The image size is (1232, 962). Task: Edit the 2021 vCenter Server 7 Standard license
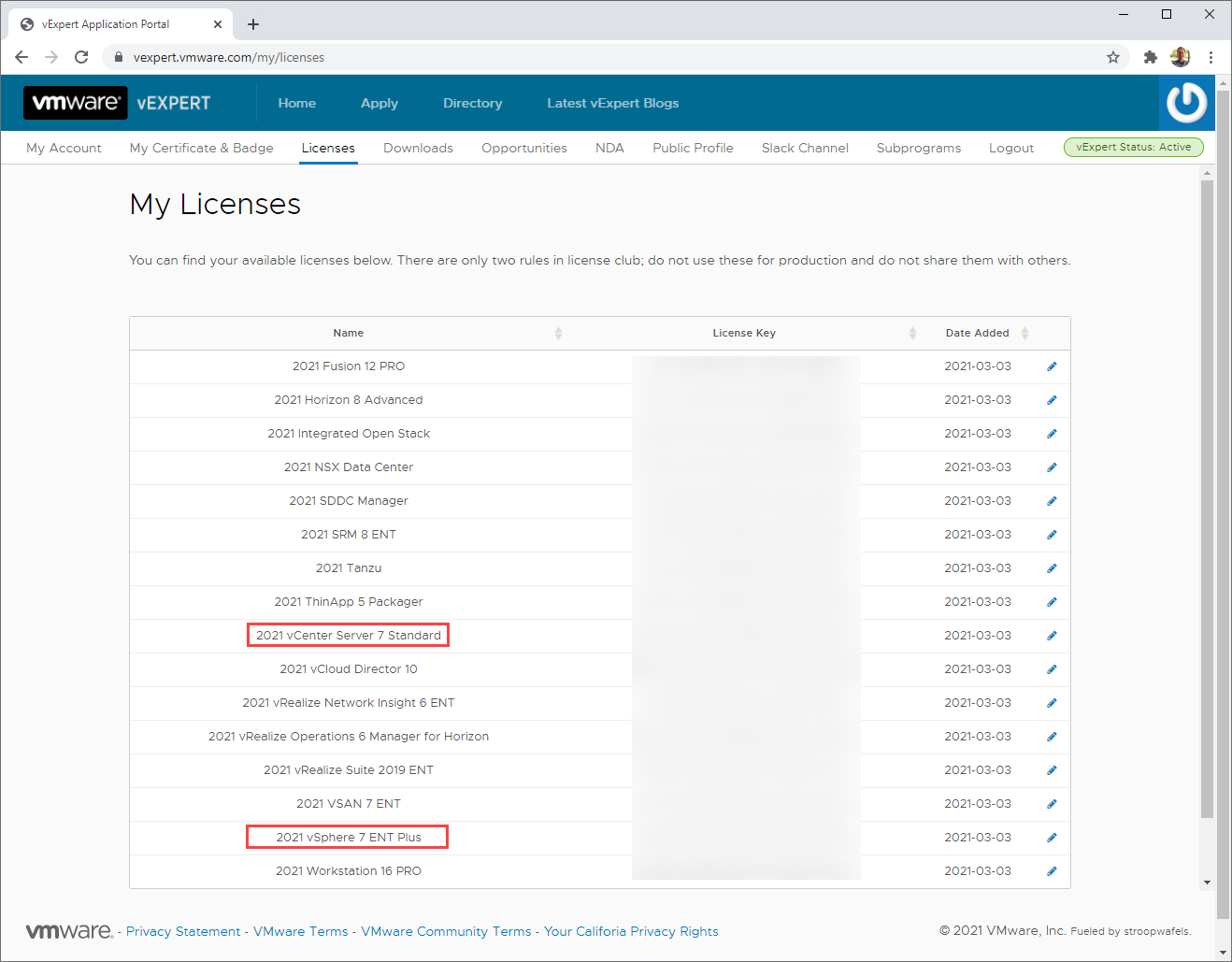tap(1052, 636)
